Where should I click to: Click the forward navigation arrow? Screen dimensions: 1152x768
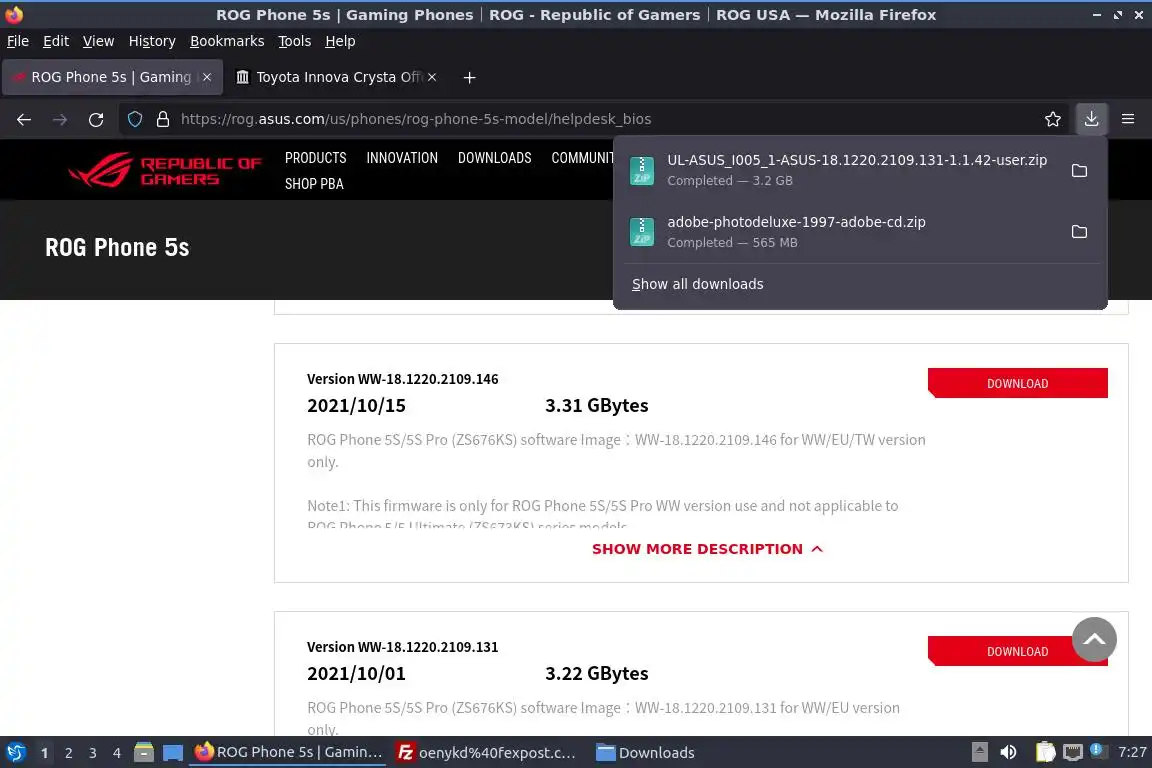point(60,119)
